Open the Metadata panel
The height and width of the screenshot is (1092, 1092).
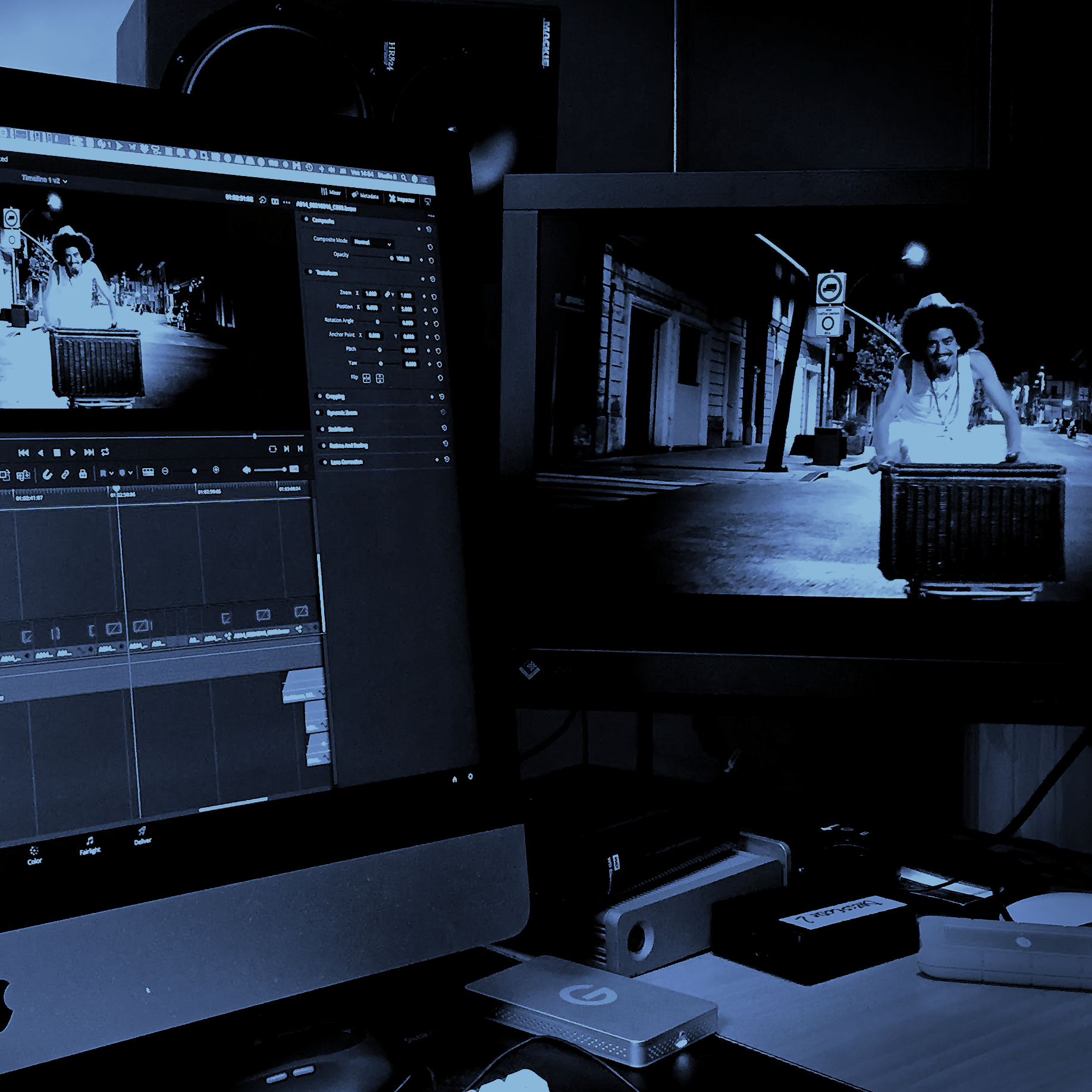coord(365,196)
